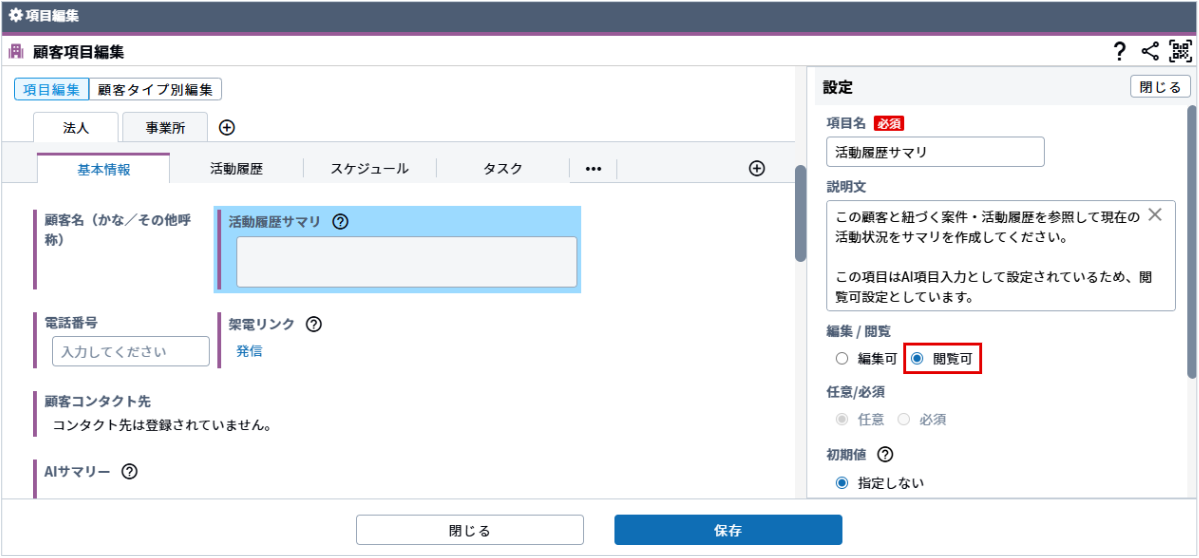Open the 基本情報 sub-tab
The width and height of the screenshot is (1199, 558).
[103, 169]
